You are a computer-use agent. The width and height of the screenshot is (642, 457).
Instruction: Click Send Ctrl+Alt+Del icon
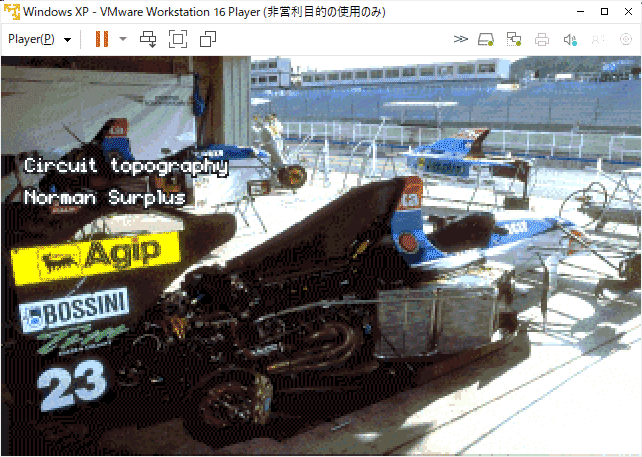tap(148, 39)
